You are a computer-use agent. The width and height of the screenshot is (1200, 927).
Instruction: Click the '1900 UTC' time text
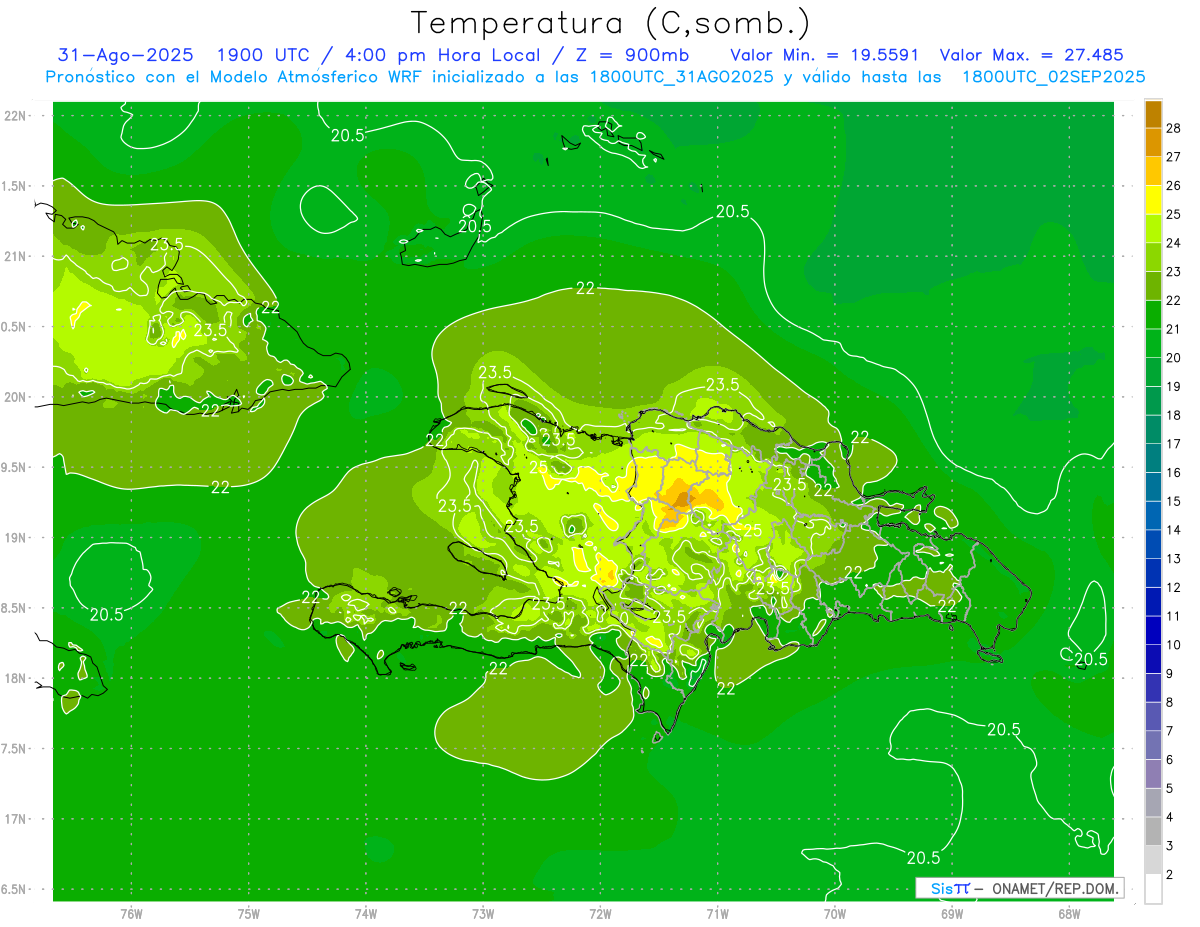click(x=262, y=55)
